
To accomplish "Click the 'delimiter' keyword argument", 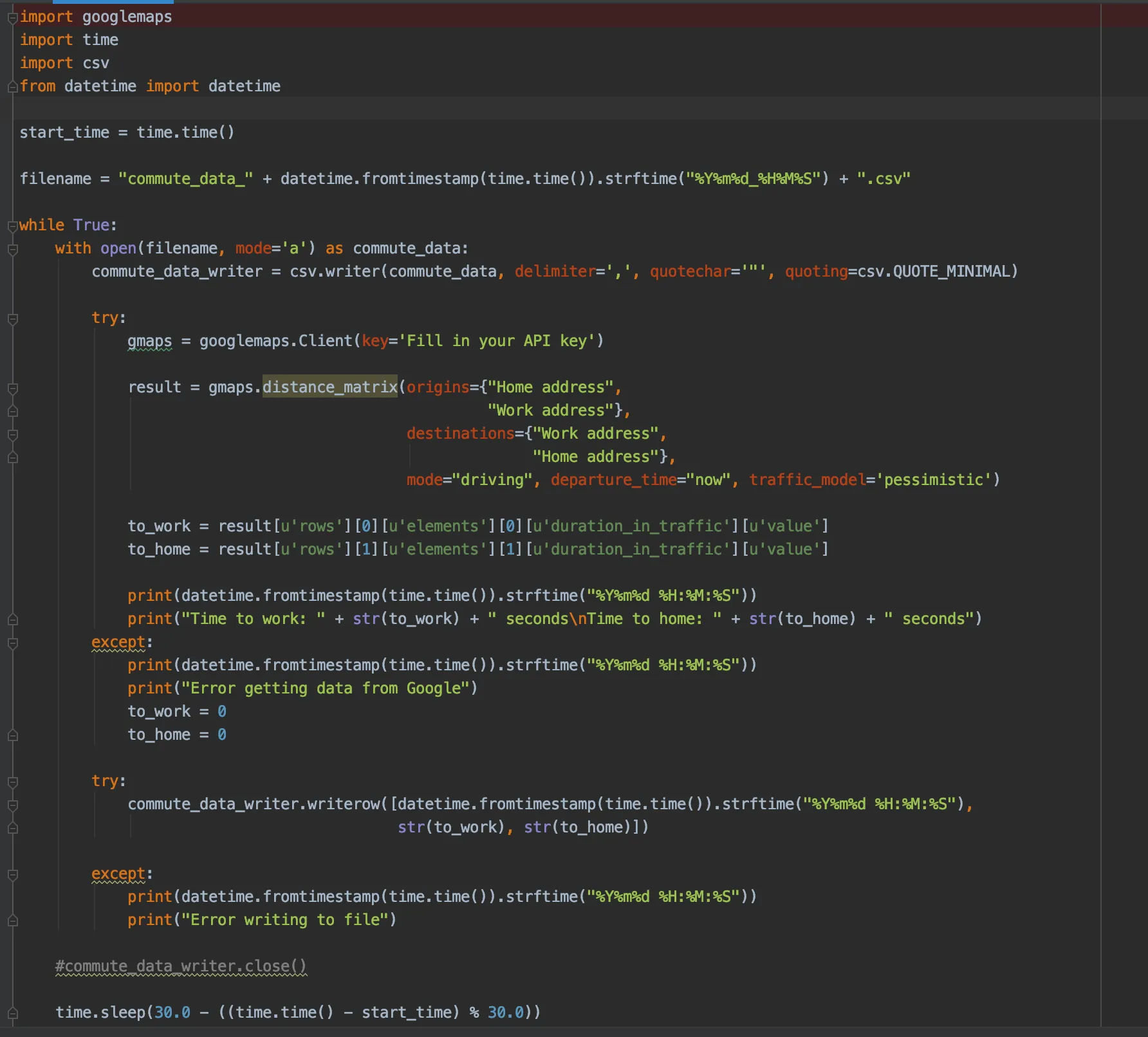I will [555, 271].
